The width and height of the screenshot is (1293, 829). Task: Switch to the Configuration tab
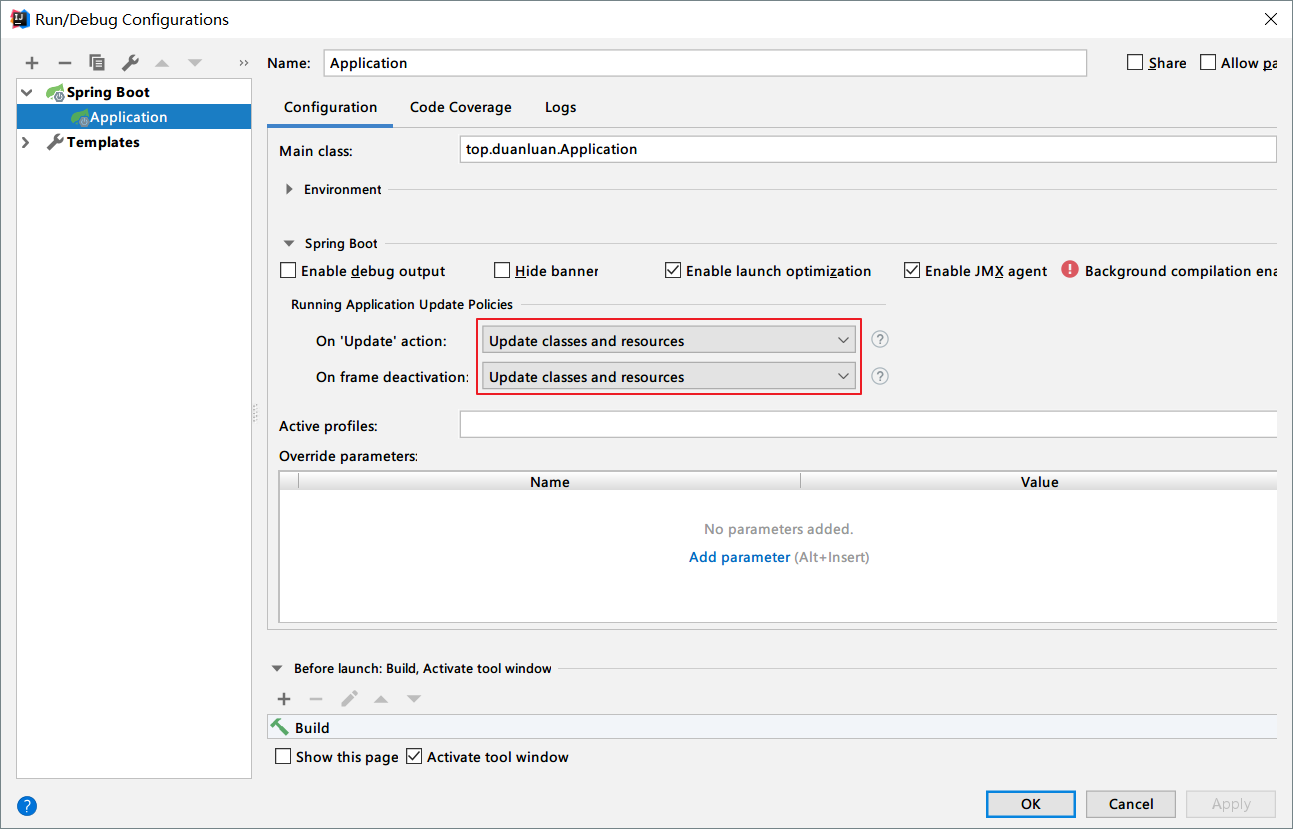[330, 107]
